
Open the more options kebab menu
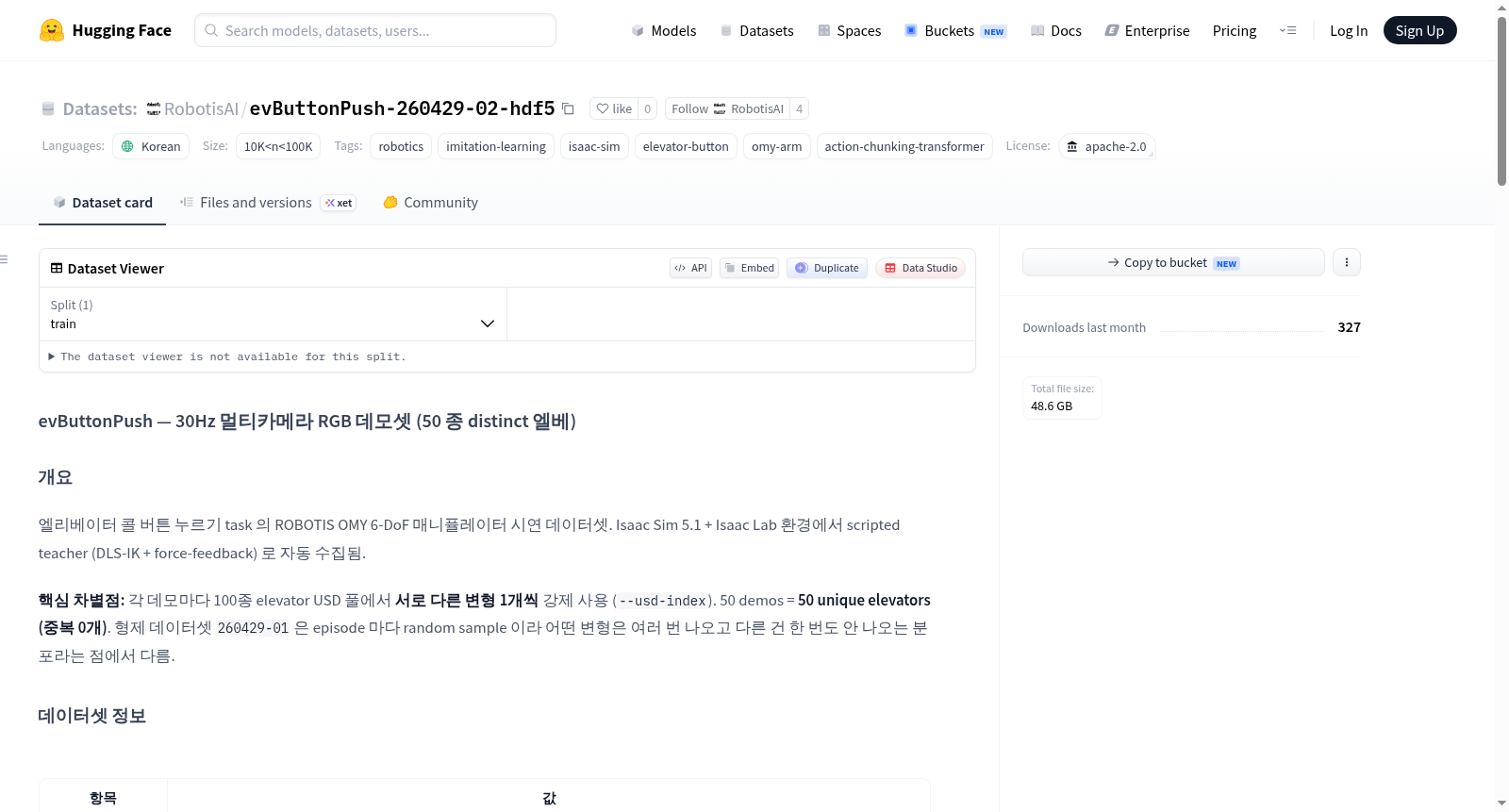pos(1347,262)
